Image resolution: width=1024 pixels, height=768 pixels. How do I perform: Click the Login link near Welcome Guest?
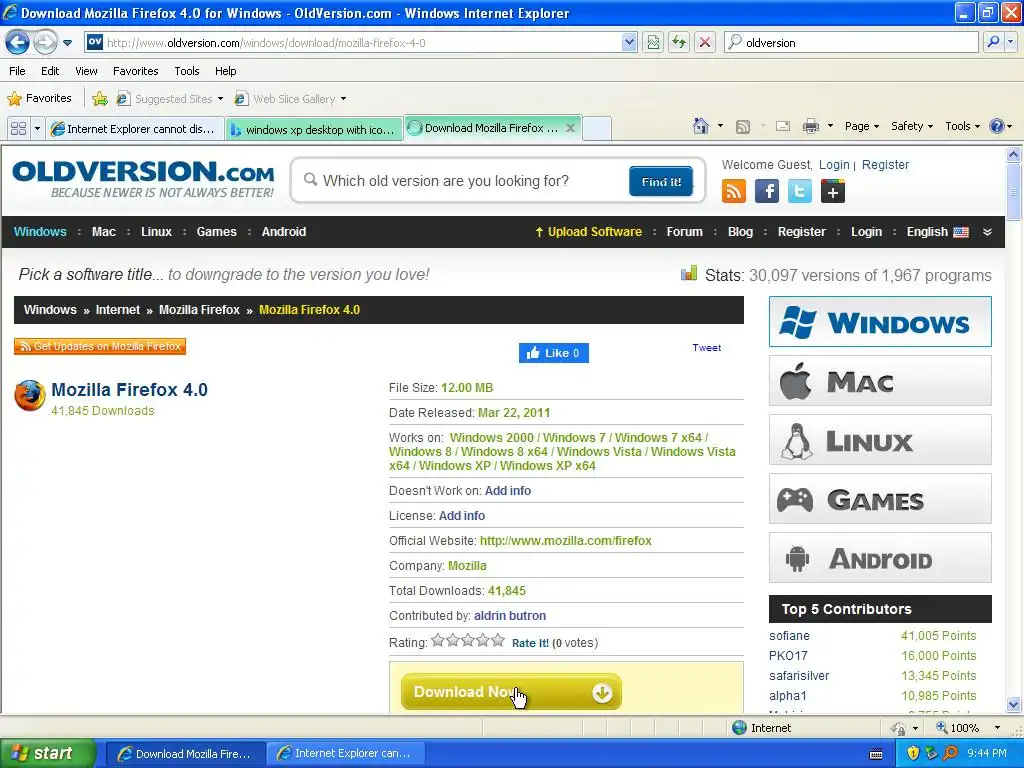coord(834,165)
